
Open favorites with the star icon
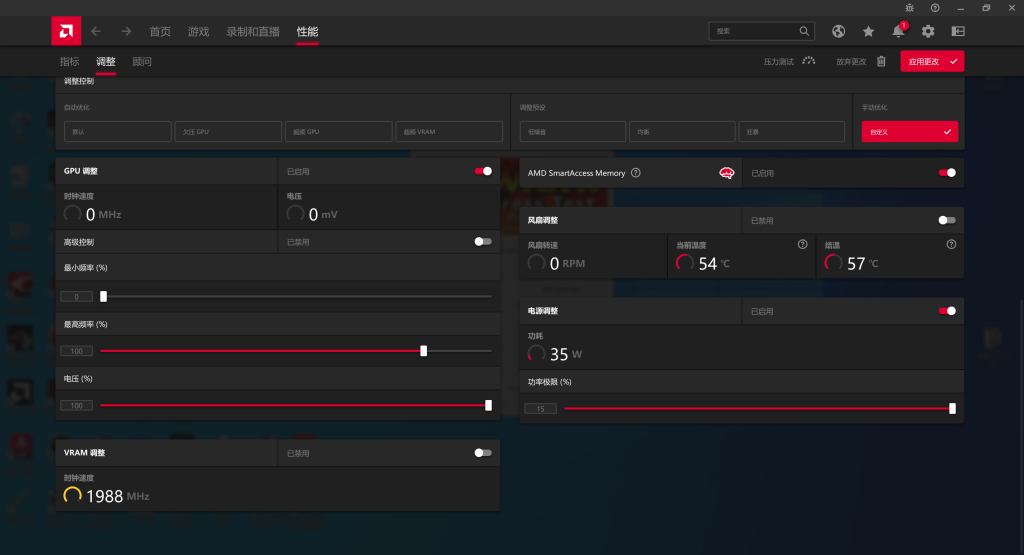coord(868,31)
